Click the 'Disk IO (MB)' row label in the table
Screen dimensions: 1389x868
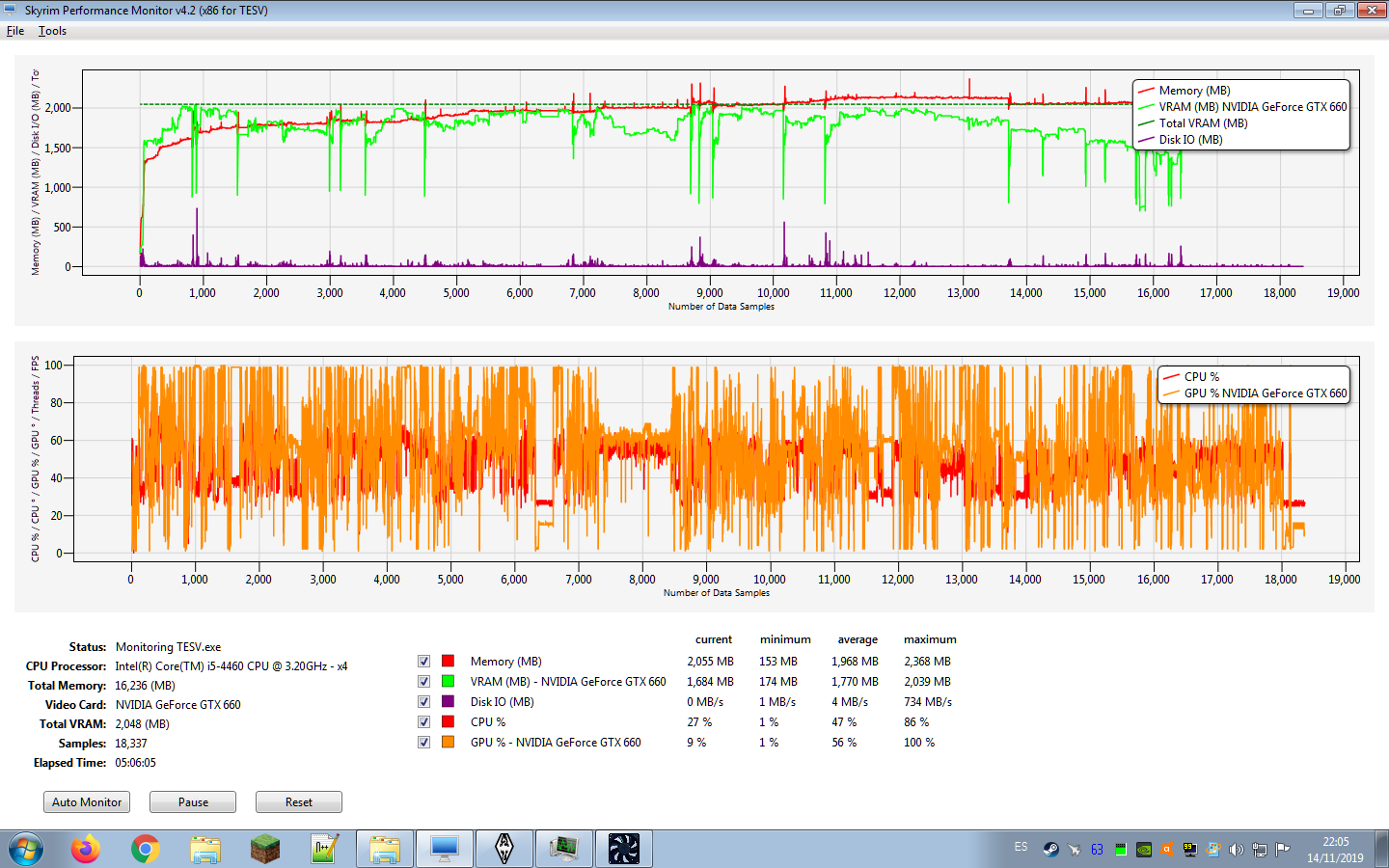(x=502, y=702)
